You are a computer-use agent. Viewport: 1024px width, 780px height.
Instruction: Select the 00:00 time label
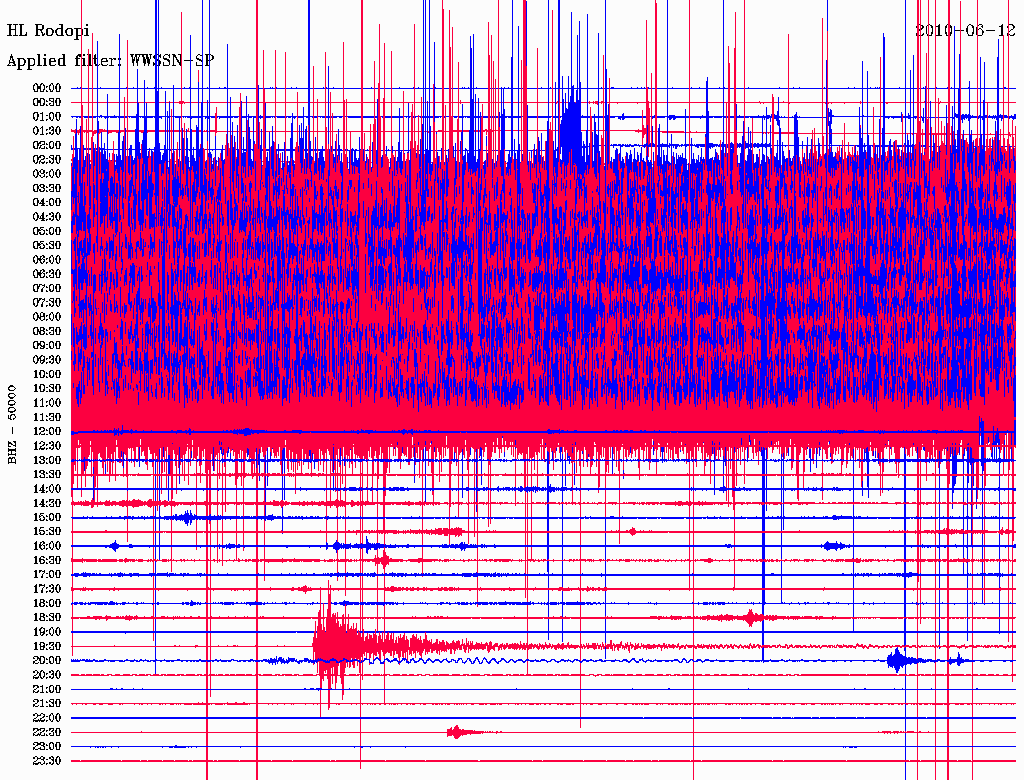(48, 88)
